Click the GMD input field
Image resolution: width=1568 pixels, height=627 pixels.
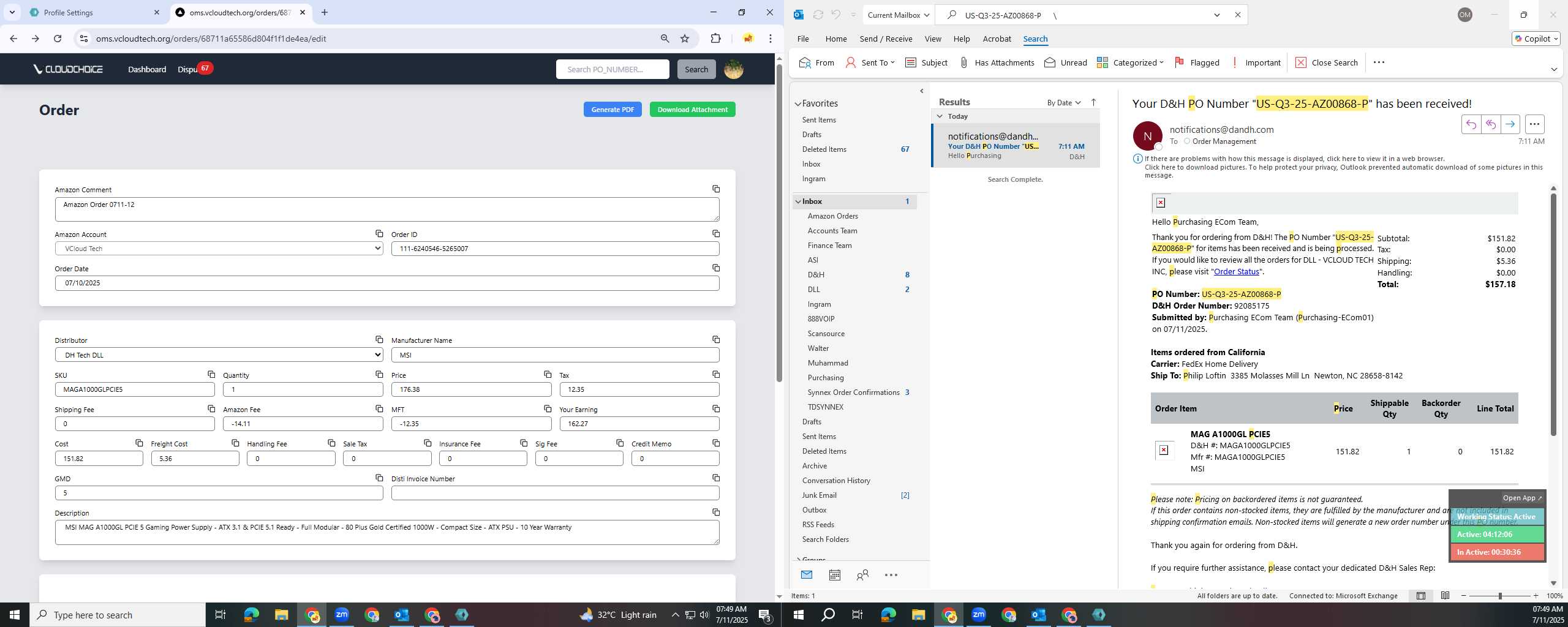coord(219,493)
